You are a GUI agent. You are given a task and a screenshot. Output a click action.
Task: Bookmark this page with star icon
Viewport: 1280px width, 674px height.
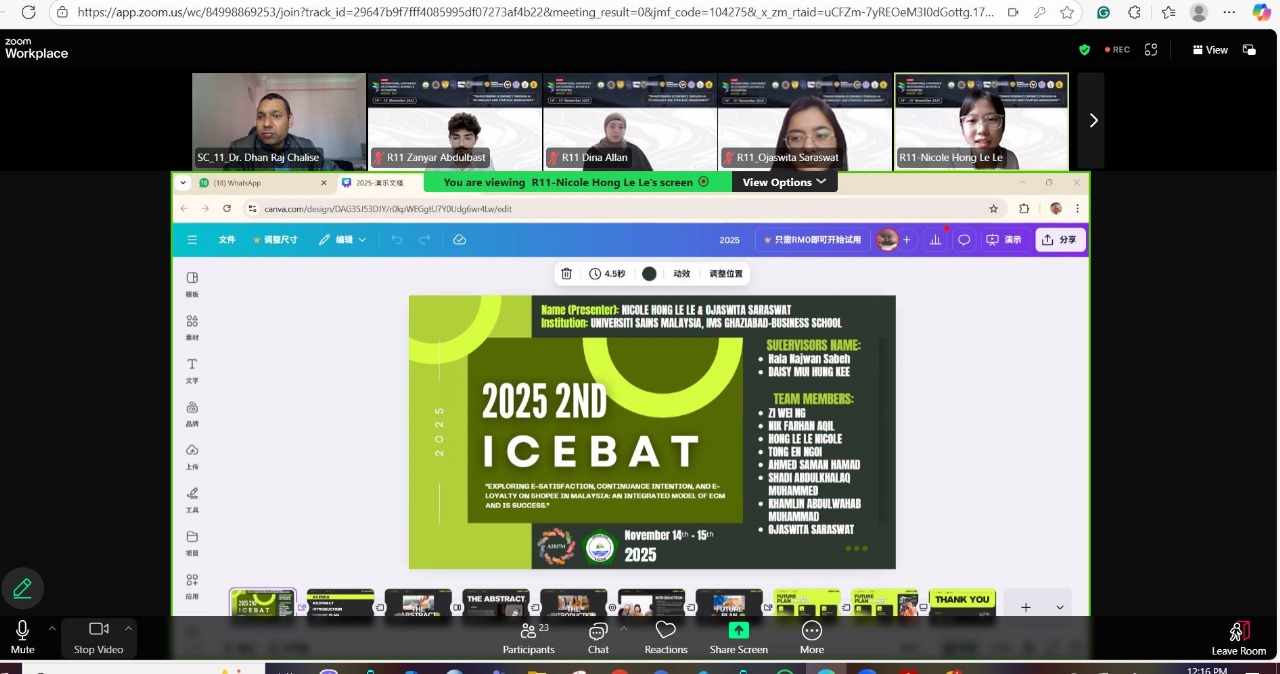point(1067,13)
